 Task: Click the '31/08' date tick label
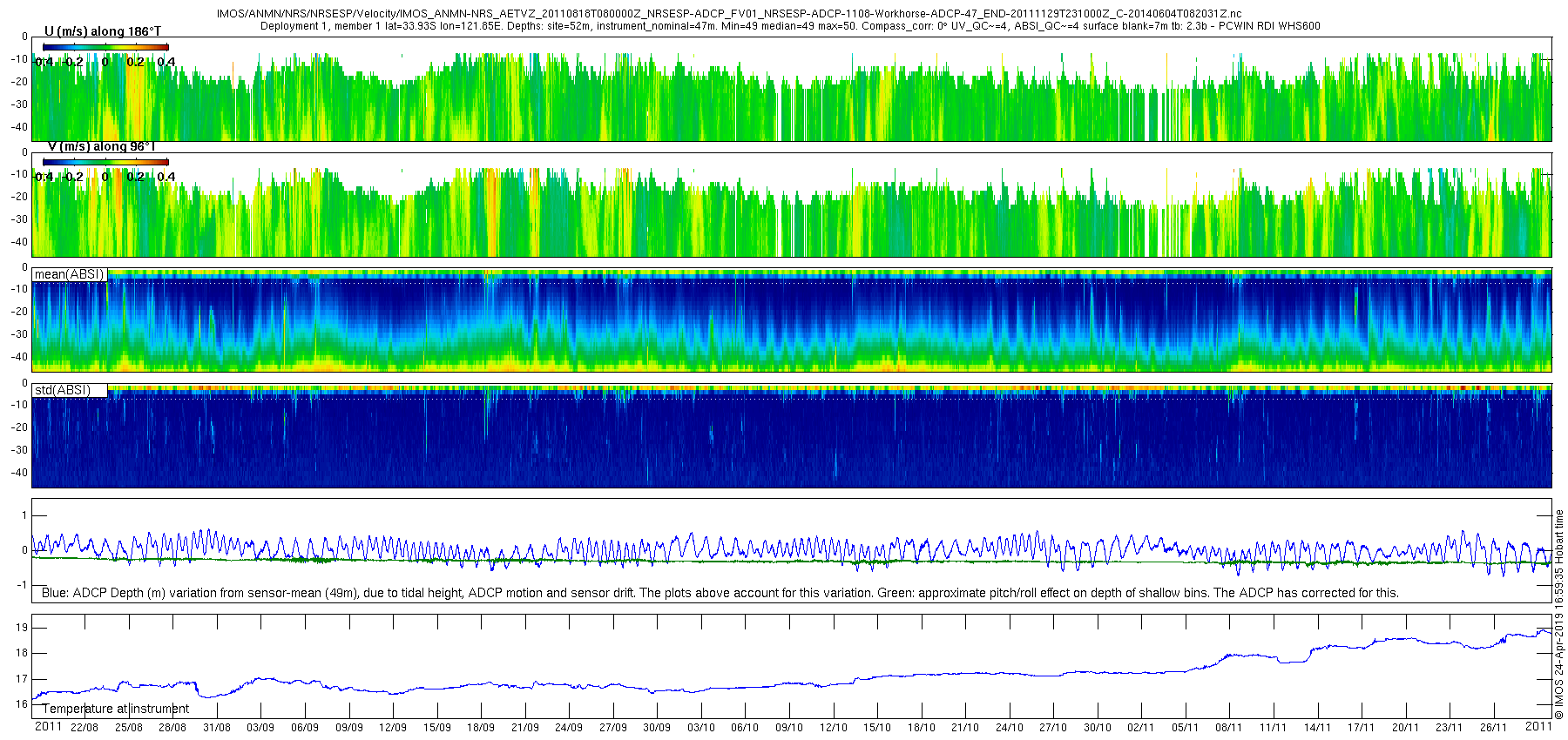tap(217, 728)
